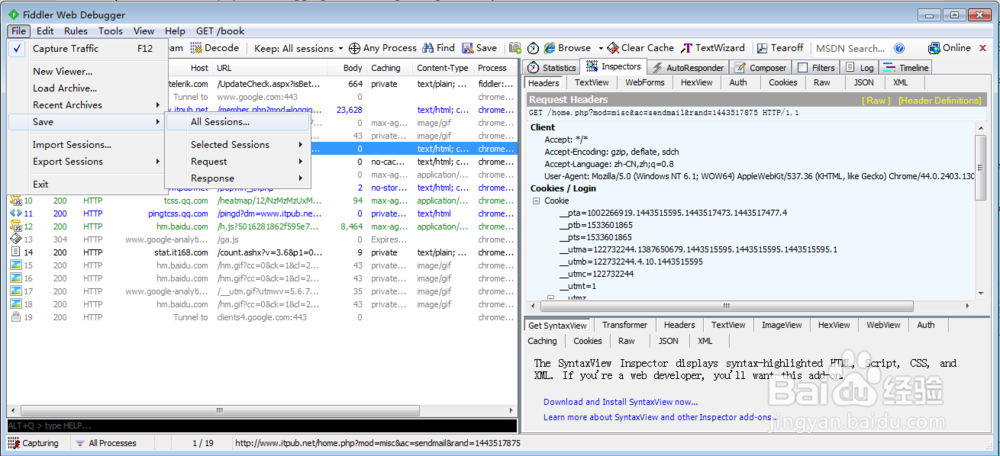Choose Import Sessions... in File menu
Screen dimensions: 1000x456
(x=88, y=145)
